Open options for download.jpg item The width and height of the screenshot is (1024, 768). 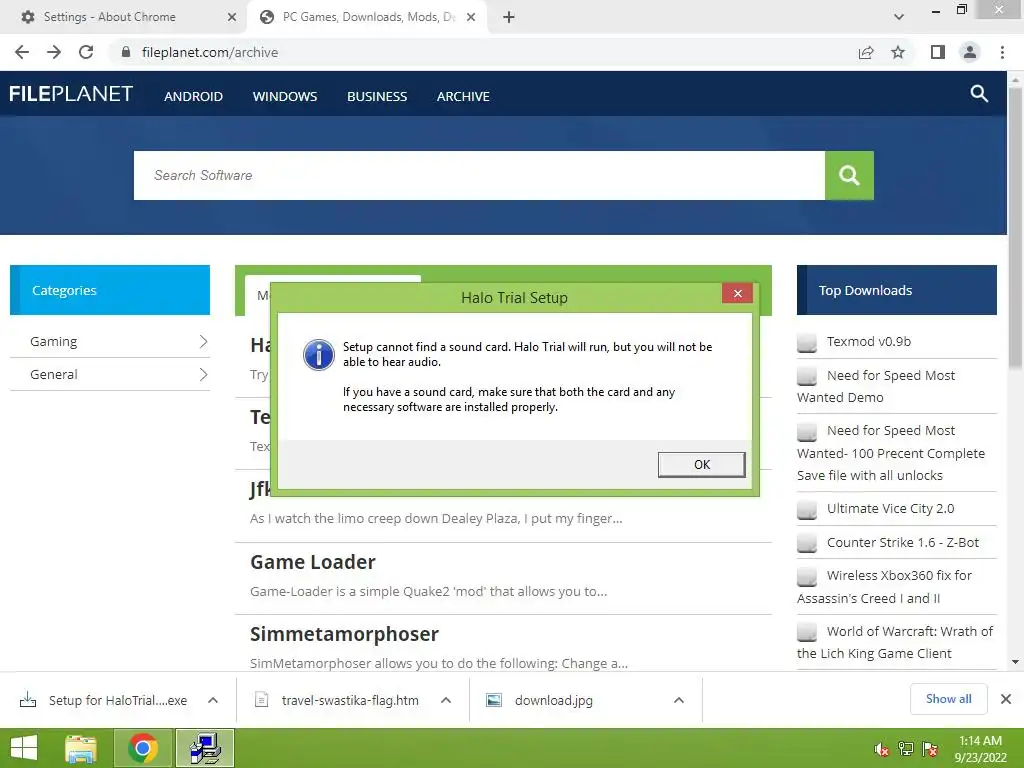(x=679, y=700)
